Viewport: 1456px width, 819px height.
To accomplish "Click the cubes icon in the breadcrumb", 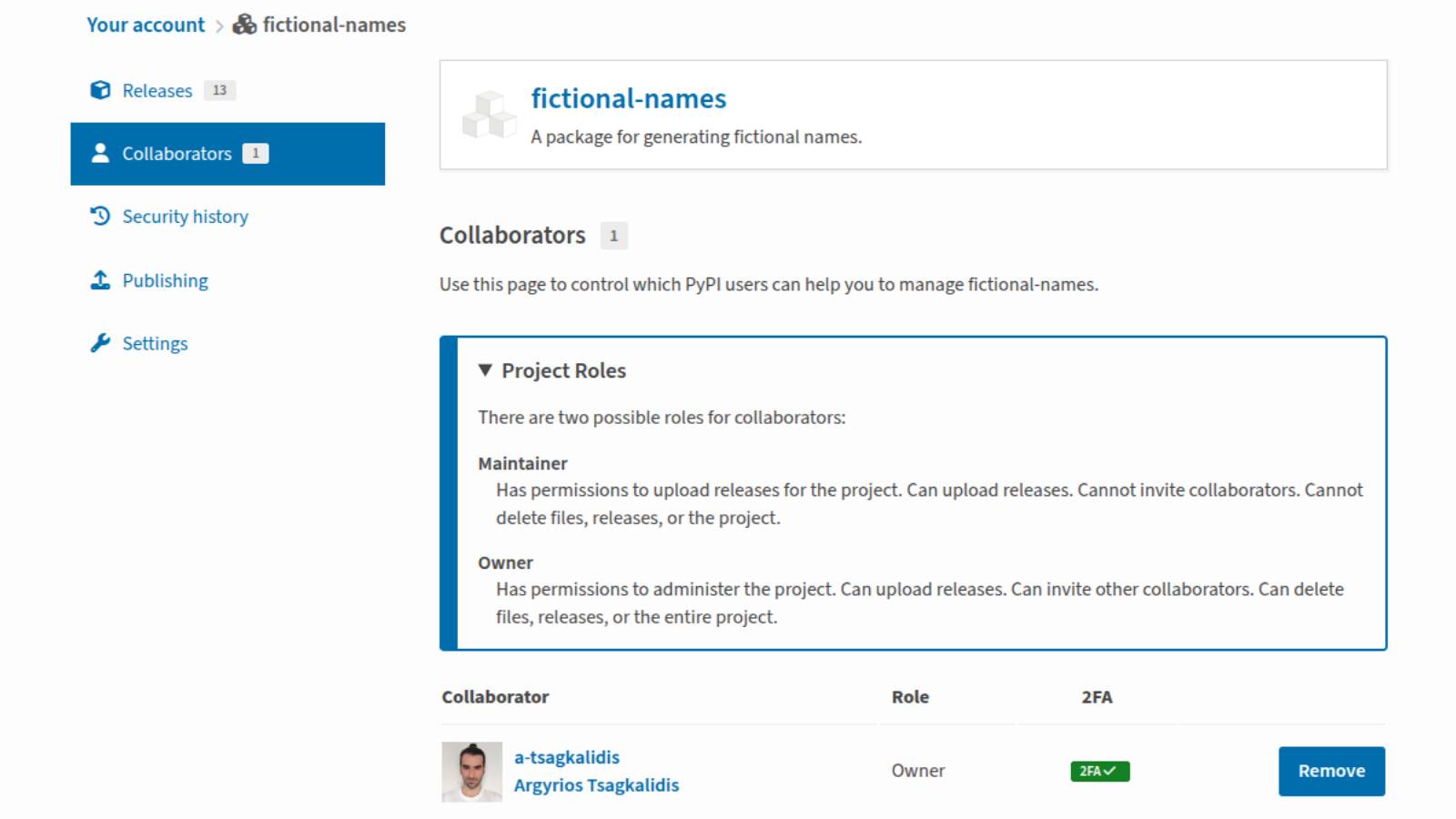I will coord(244,25).
